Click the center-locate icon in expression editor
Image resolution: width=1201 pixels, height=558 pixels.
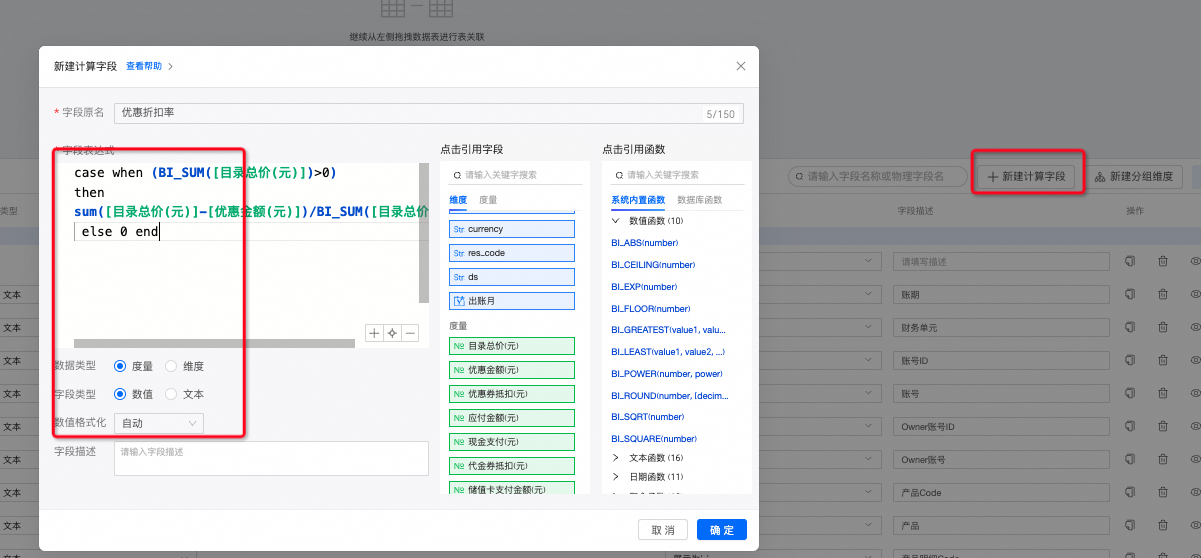point(393,333)
